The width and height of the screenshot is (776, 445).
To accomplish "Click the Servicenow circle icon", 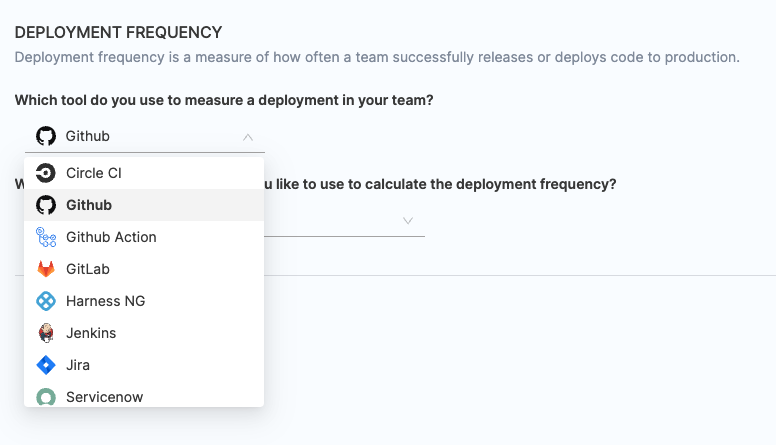I will [x=45, y=397].
